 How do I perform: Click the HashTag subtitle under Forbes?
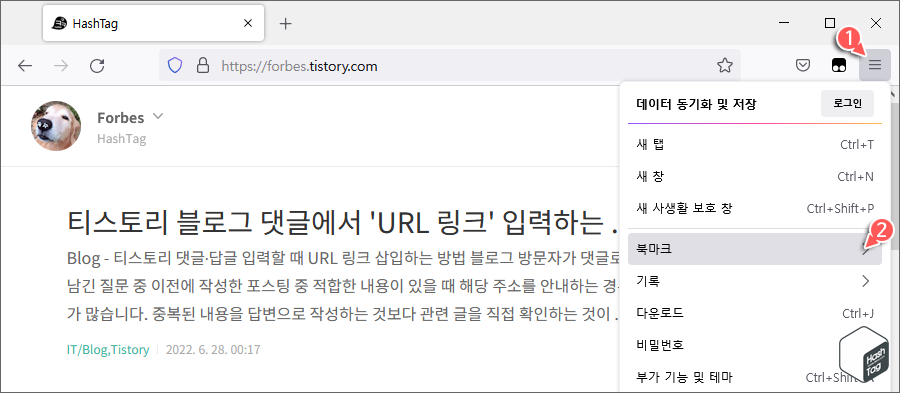[x=122, y=139]
